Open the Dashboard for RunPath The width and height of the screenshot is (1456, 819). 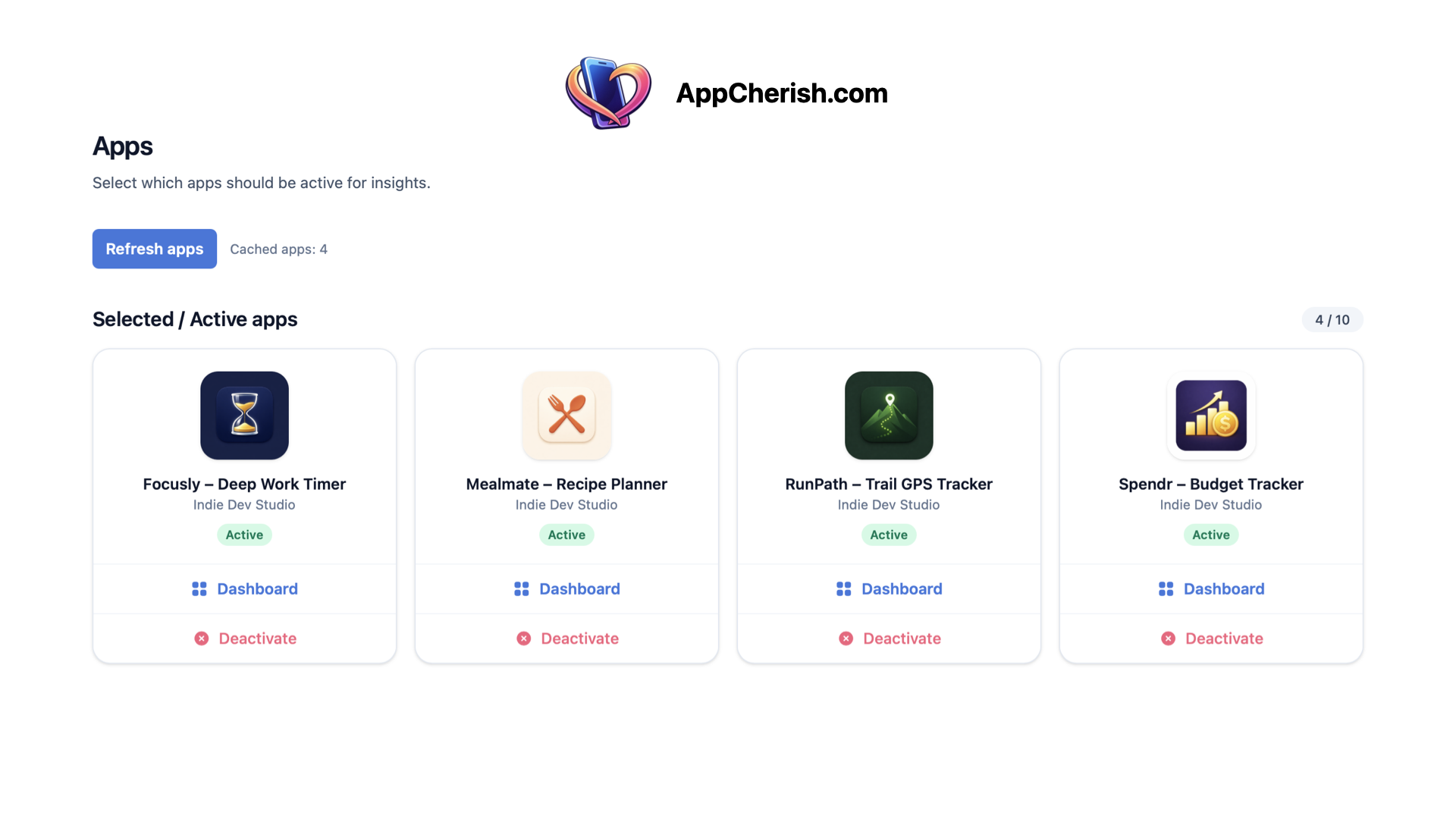click(x=902, y=588)
